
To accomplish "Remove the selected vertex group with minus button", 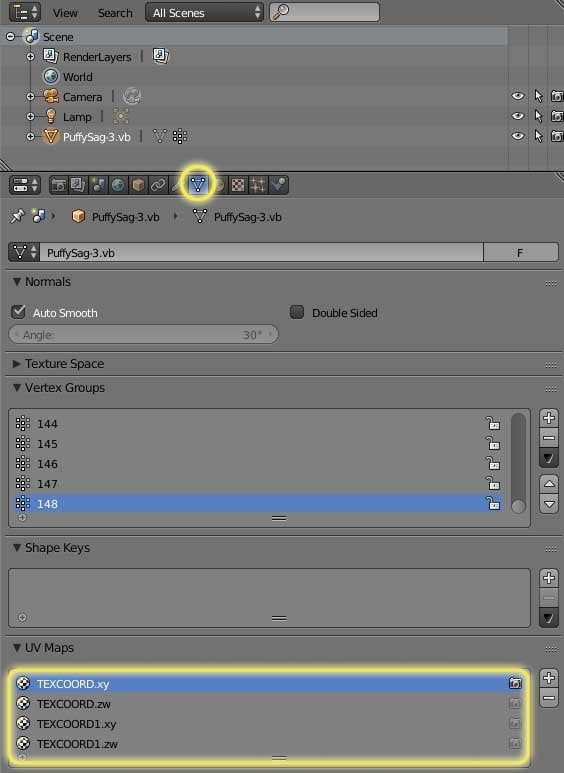I will coord(549,437).
